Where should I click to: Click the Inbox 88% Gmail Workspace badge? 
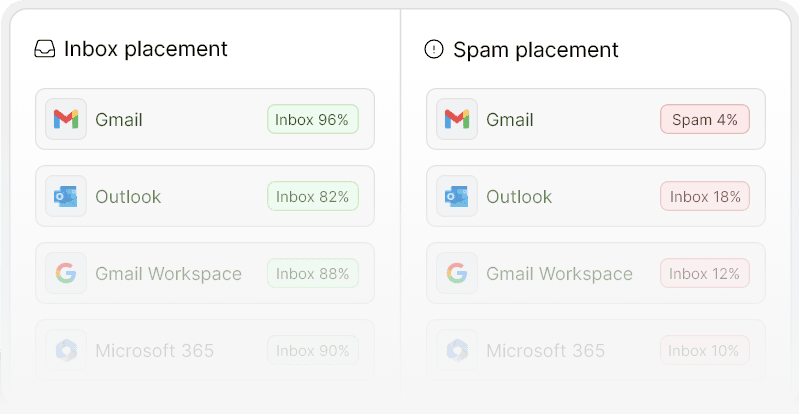tap(313, 273)
